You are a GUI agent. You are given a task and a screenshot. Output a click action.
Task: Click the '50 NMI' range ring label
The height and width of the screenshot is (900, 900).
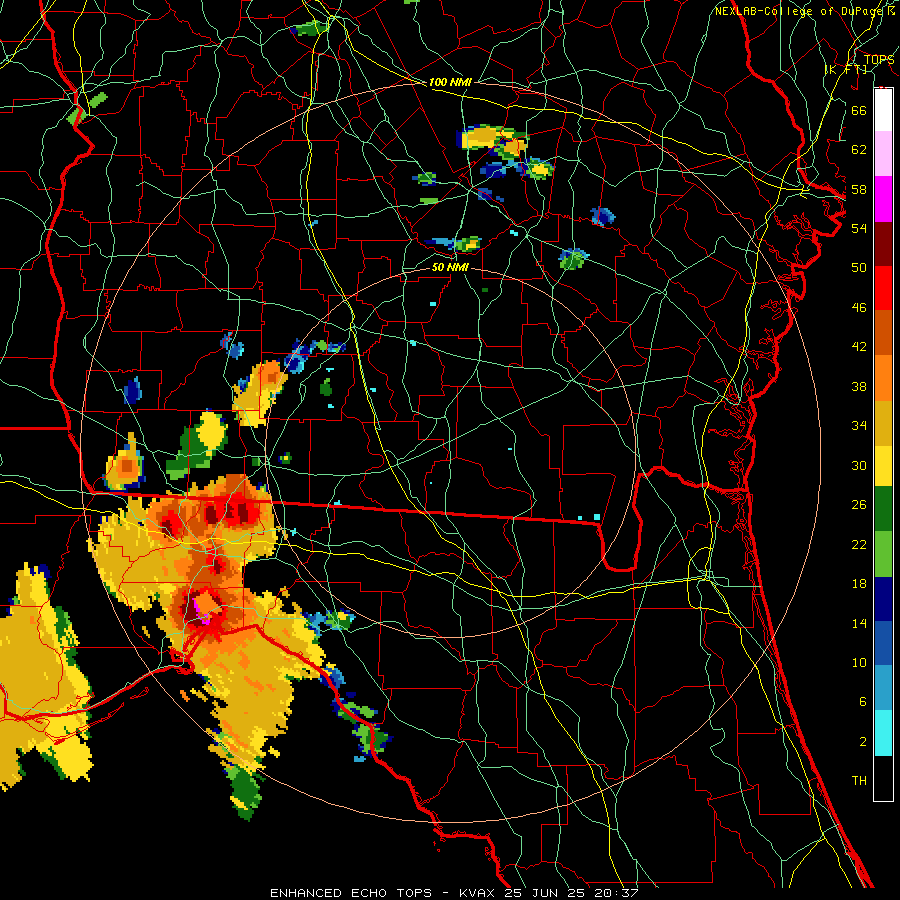point(450,267)
